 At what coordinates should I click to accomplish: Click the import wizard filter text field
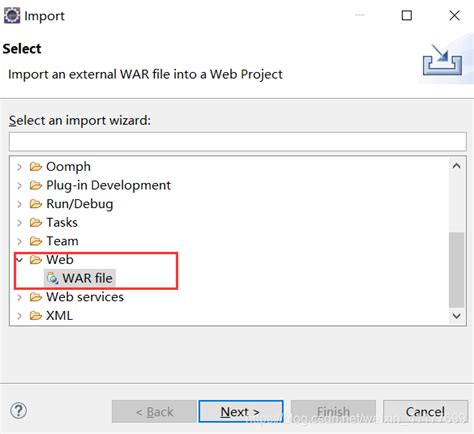coord(237,142)
